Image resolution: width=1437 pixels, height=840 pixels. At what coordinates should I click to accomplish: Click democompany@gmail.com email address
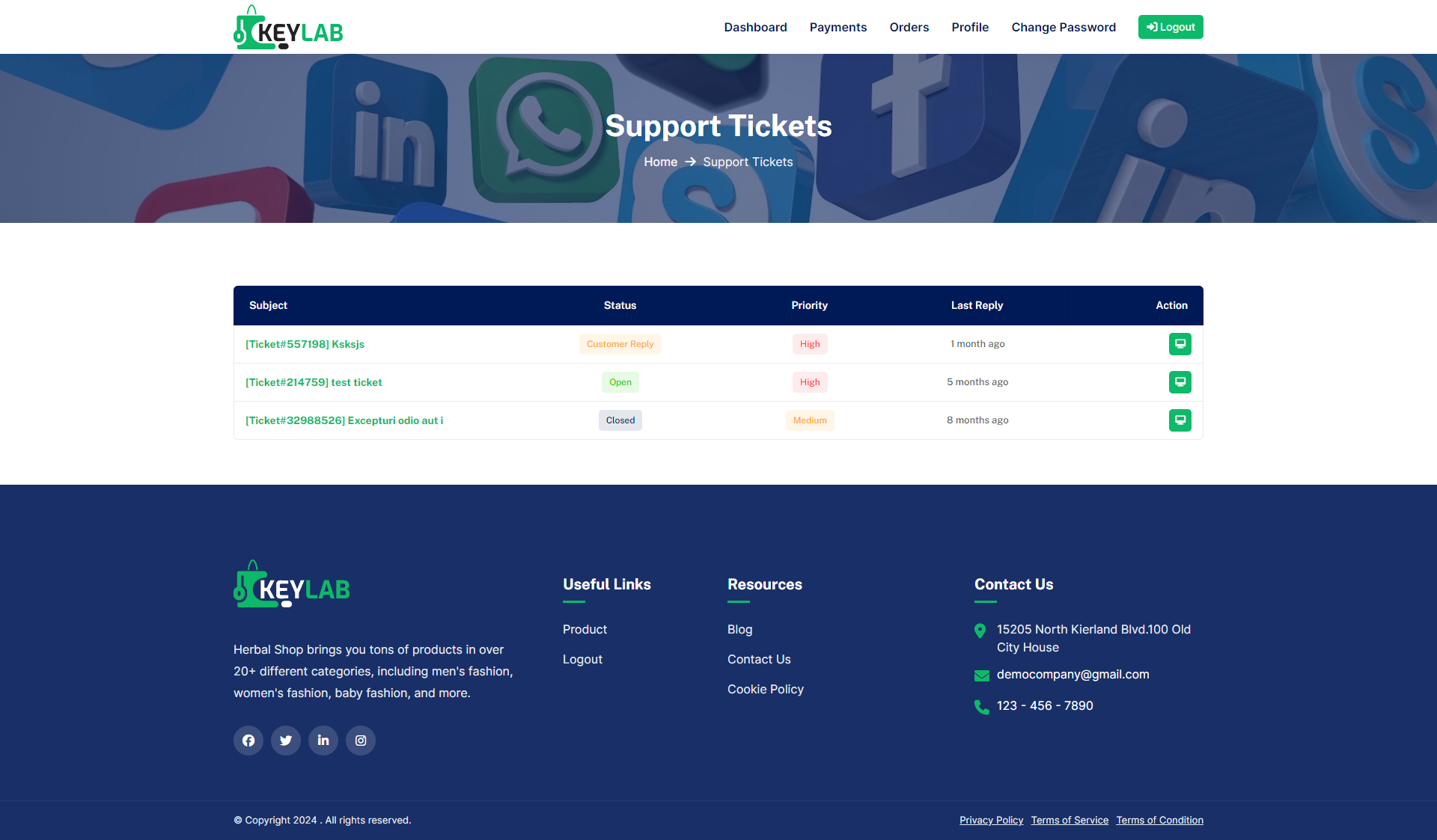1073,674
